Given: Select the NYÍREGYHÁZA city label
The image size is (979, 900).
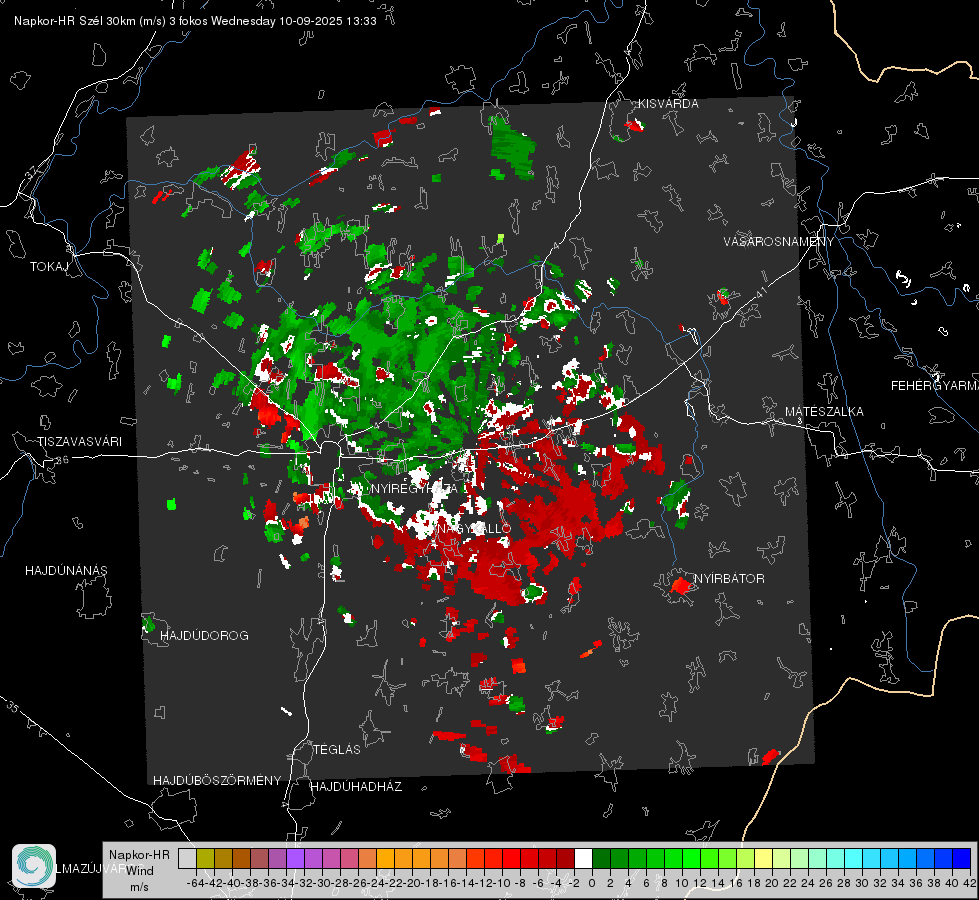Looking at the screenshot, I should pos(414,488).
